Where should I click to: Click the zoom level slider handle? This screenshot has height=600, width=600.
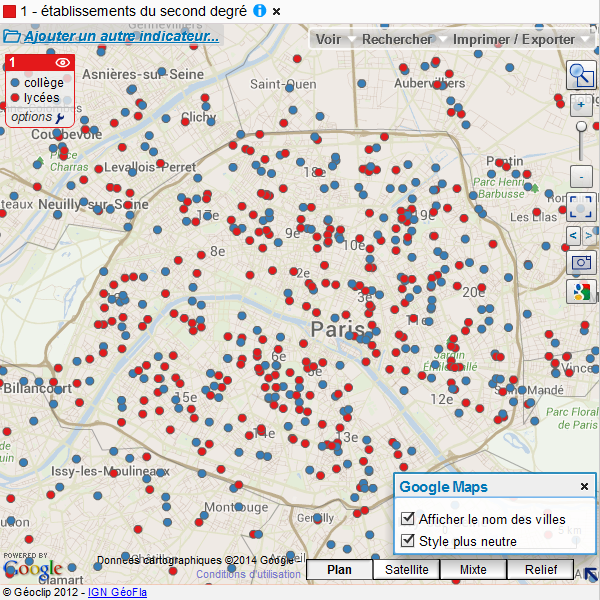point(581,127)
